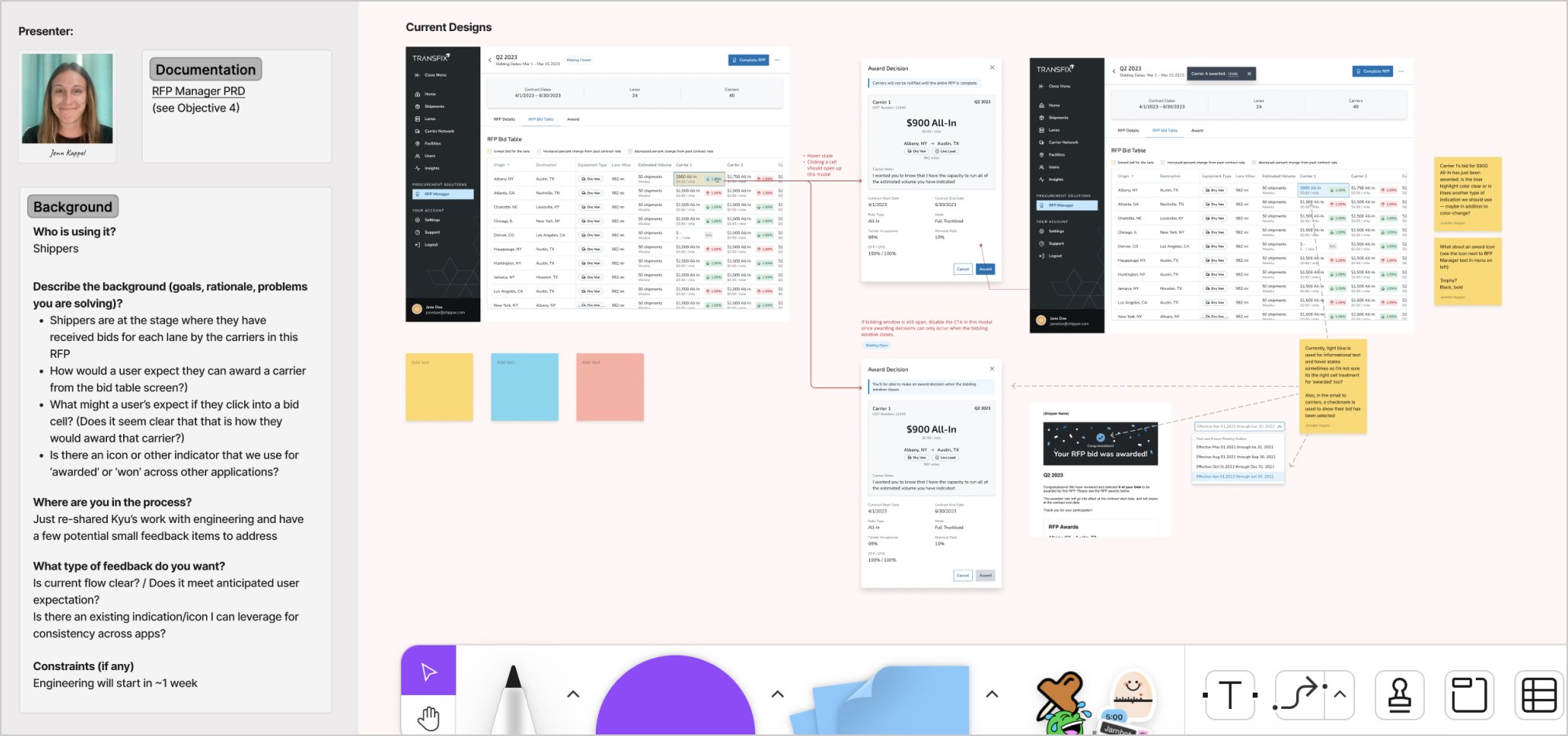1568x736 pixels.
Task: Click Insights in left mockup sidebar
Action: [x=428, y=168]
